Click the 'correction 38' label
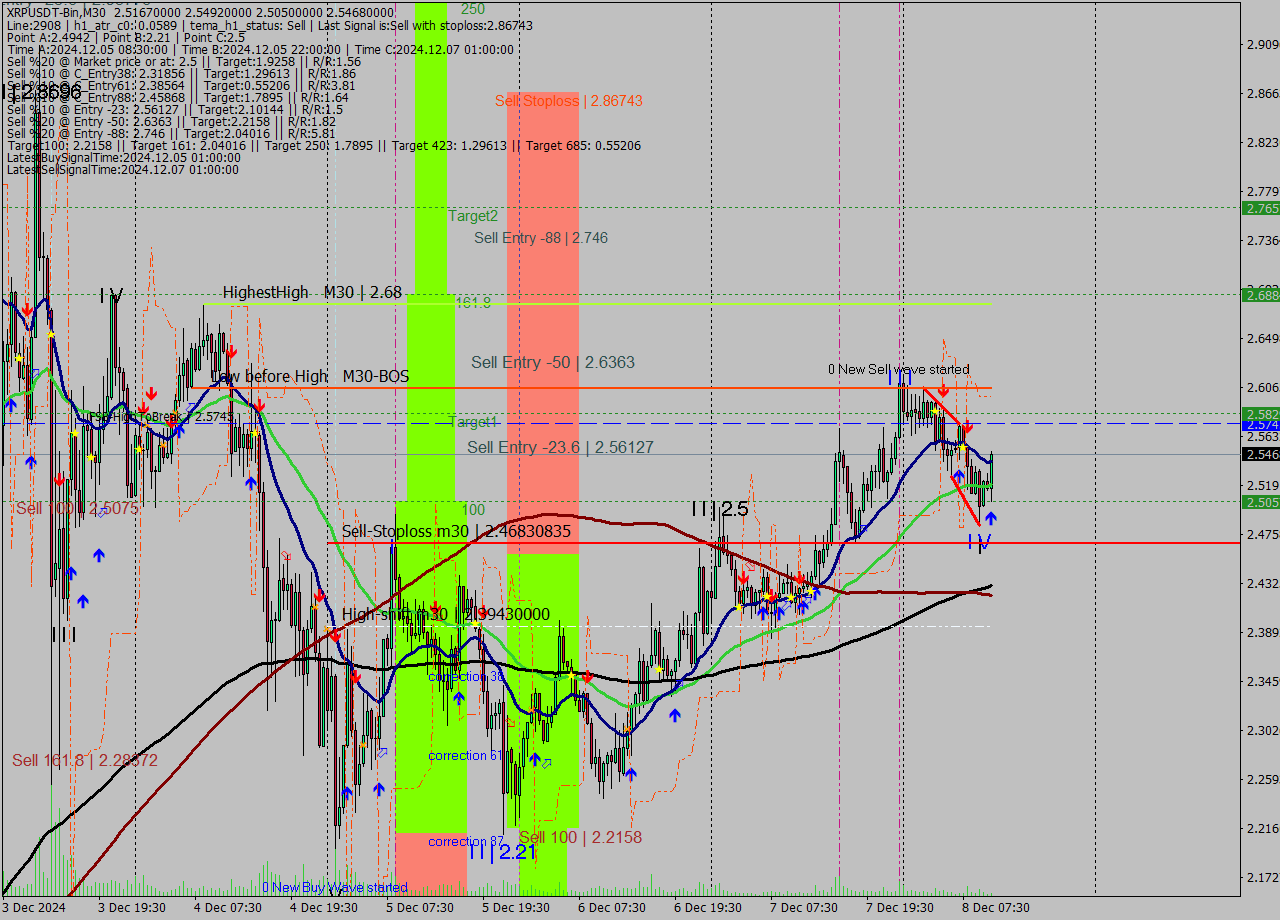The height and width of the screenshot is (920, 1280). click(x=465, y=676)
